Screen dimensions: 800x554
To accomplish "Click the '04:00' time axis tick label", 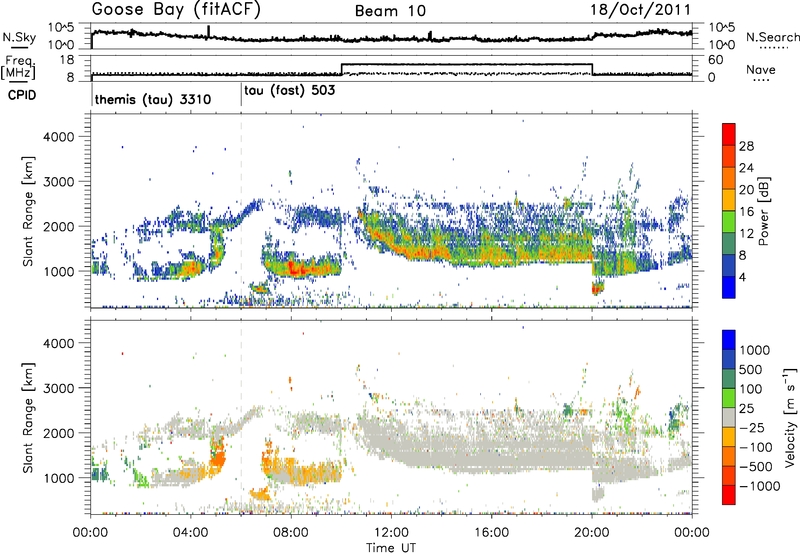I will point(191,533).
